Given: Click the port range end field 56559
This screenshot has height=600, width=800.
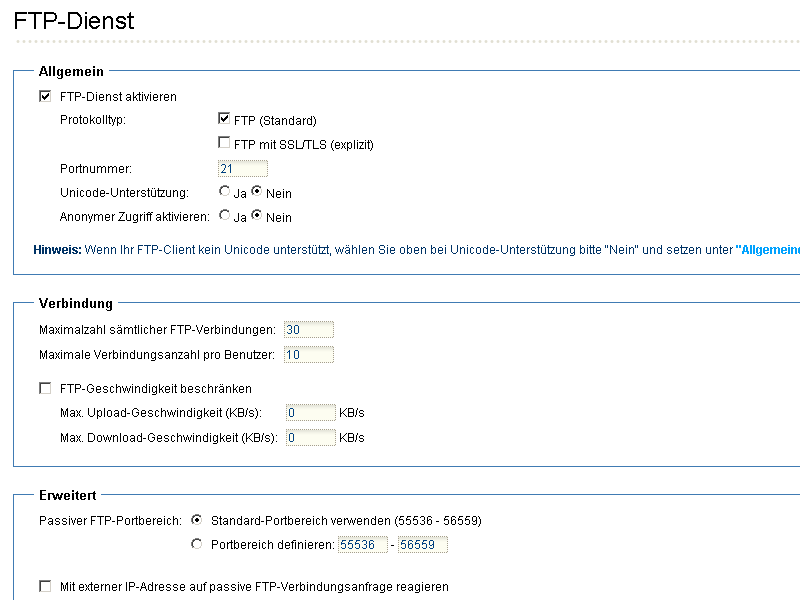Looking at the screenshot, I should click(423, 544).
